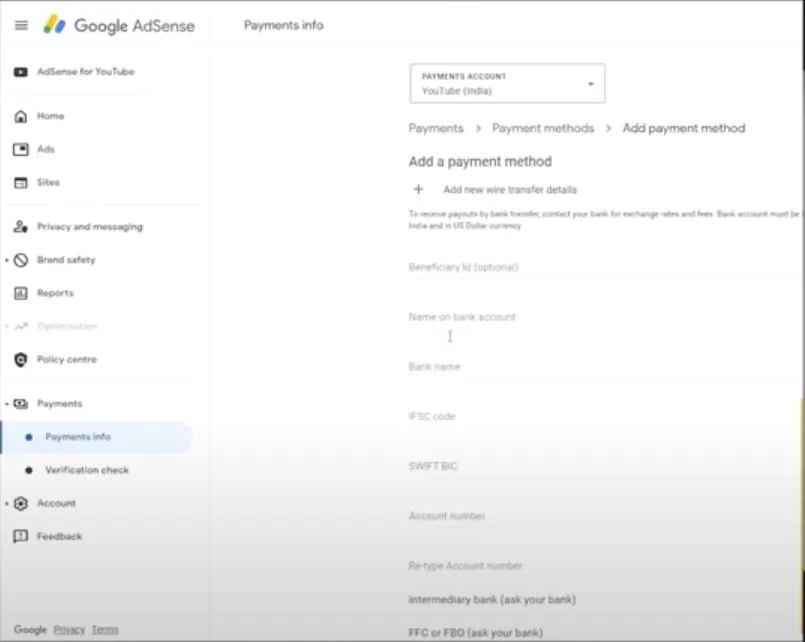Click the Feedback icon in sidebar
Image resolution: width=805 pixels, height=642 pixels.
click(20, 537)
